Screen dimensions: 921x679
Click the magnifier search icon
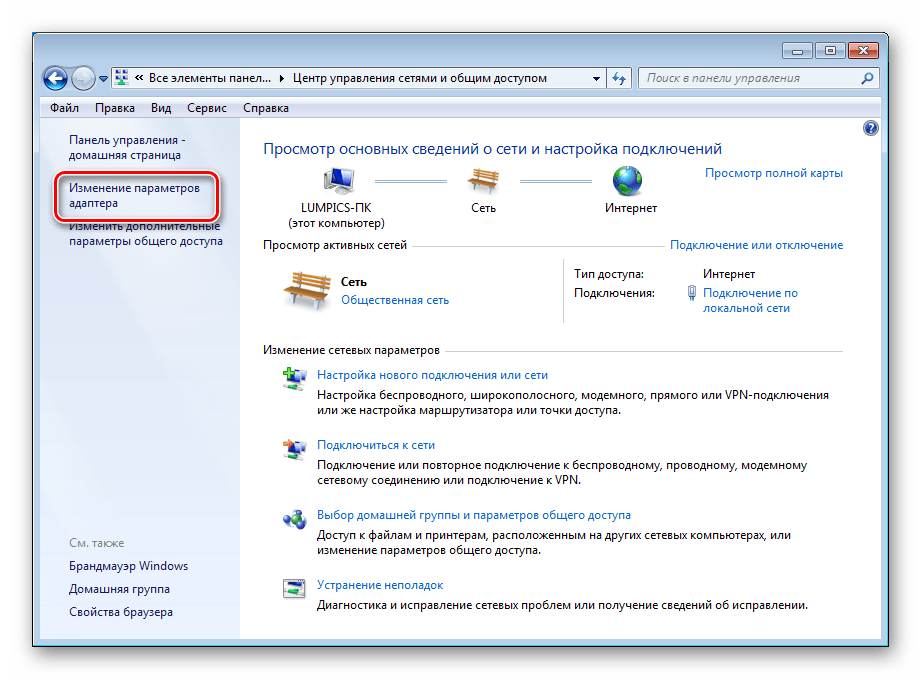tap(868, 78)
